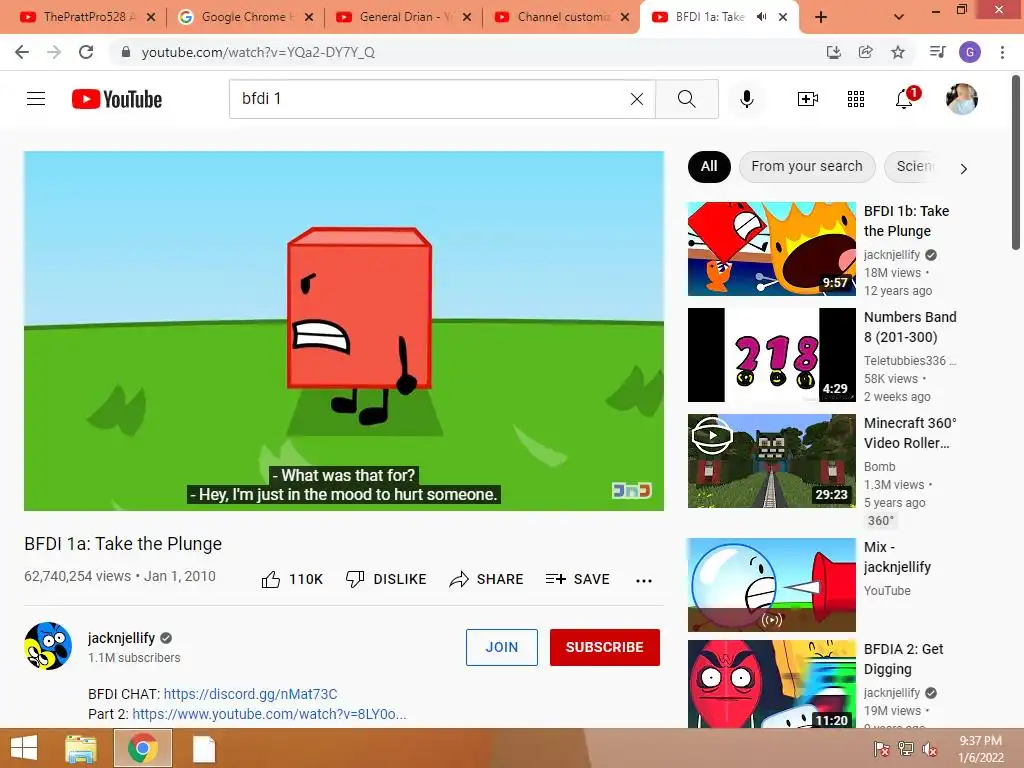
Task: Click Chrome icon in taskbar
Action: point(142,748)
